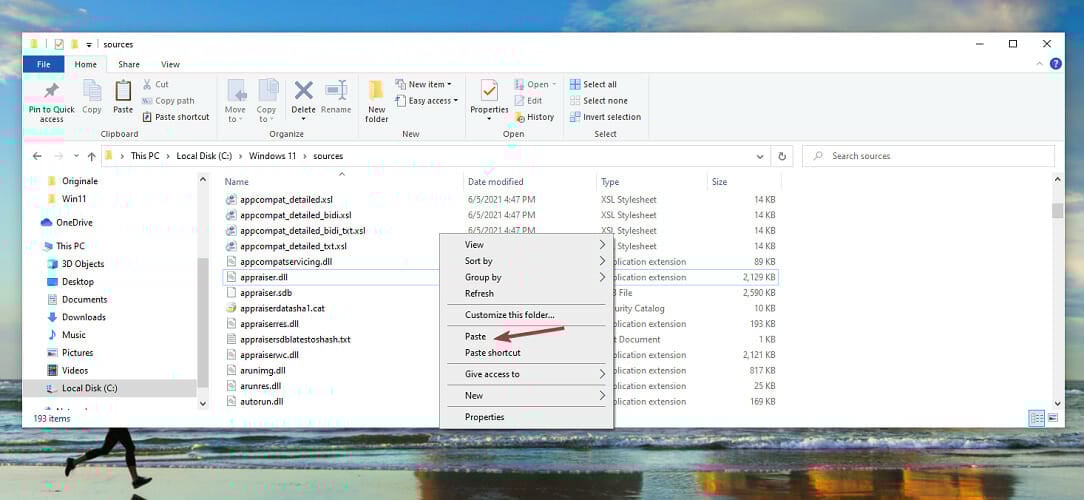Click the ribbon Paste shortcut button

(176, 117)
